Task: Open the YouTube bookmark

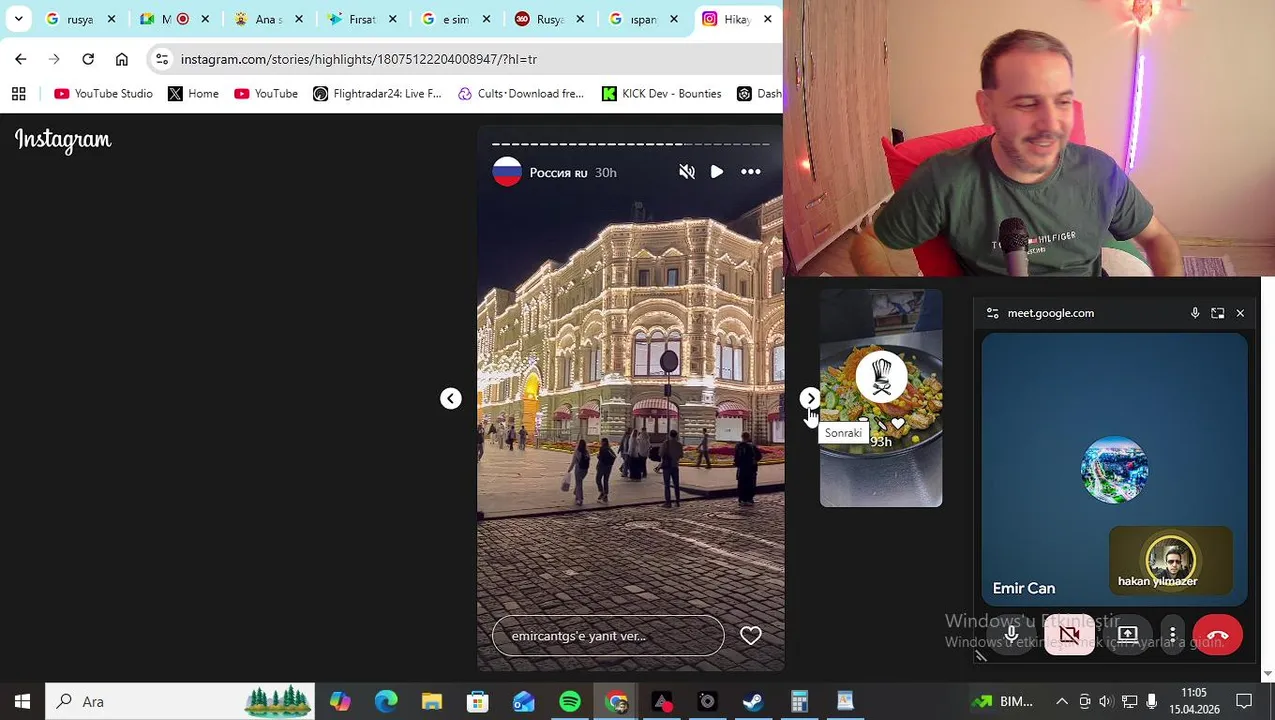Action: (x=266, y=94)
